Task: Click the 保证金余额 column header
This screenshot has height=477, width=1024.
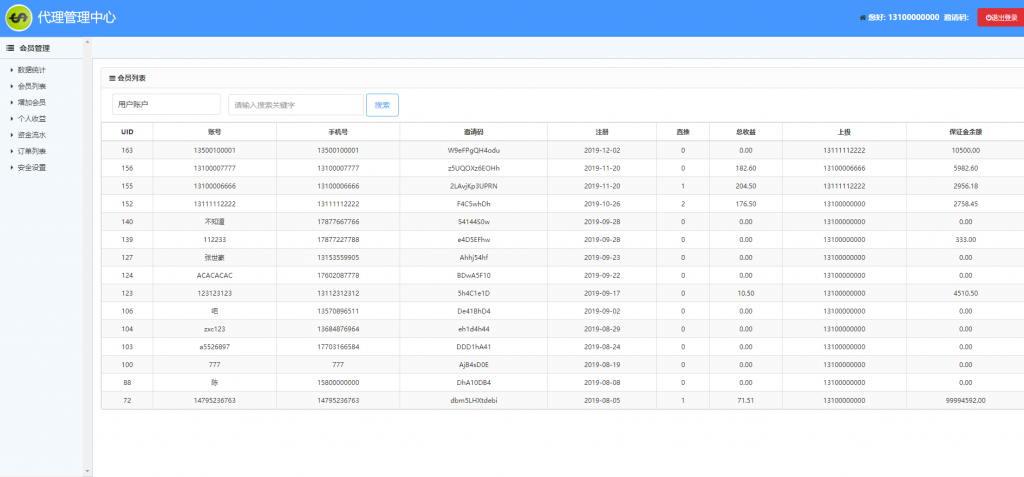Action: 964,132
